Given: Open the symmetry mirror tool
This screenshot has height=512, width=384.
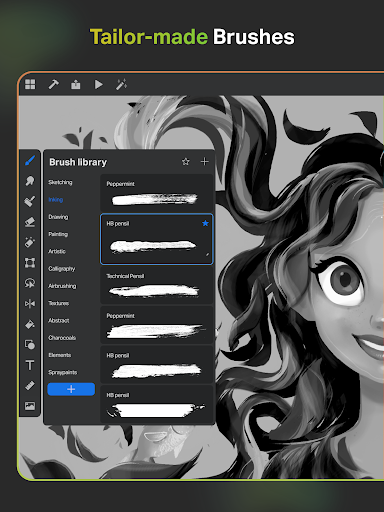Looking at the screenshot, I should 30,304.
